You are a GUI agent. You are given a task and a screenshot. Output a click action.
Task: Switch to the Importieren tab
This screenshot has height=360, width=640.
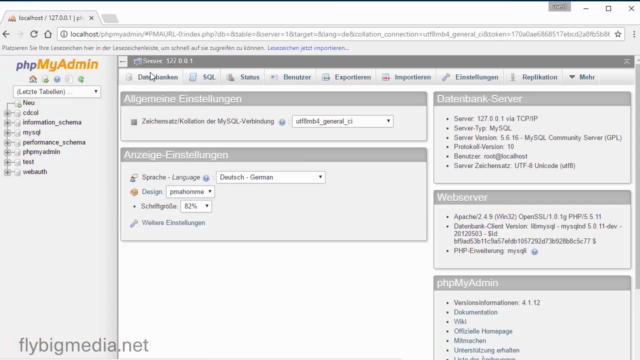[407, 77]
